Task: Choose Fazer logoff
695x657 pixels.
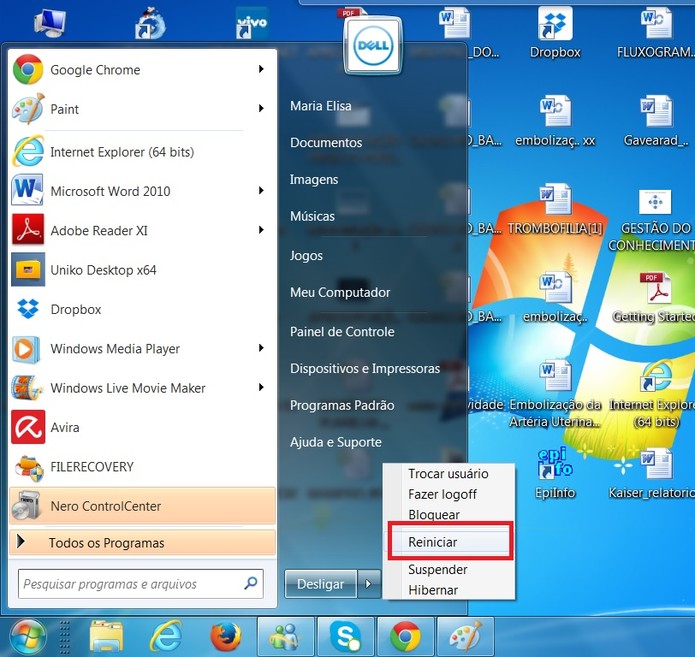Action: pos(449,494)
